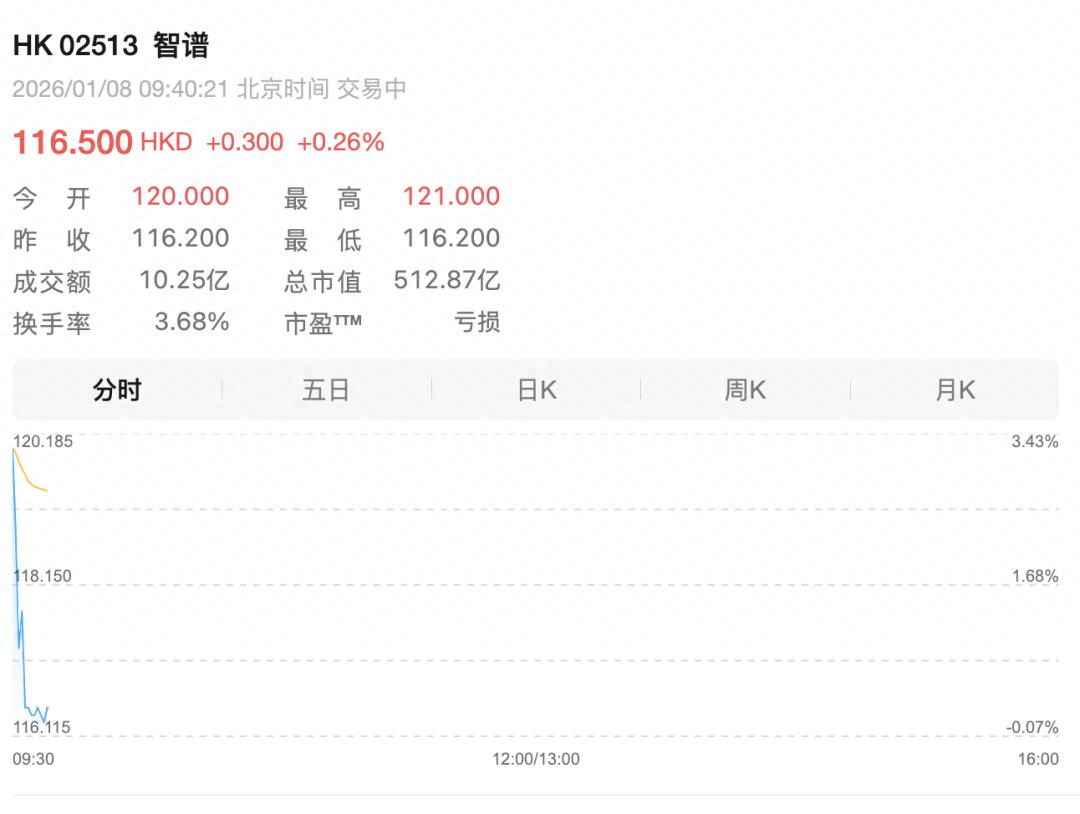1080x814 pixels.
Task: Open the 五日 chart tab
Action: [x=326, y=390]
